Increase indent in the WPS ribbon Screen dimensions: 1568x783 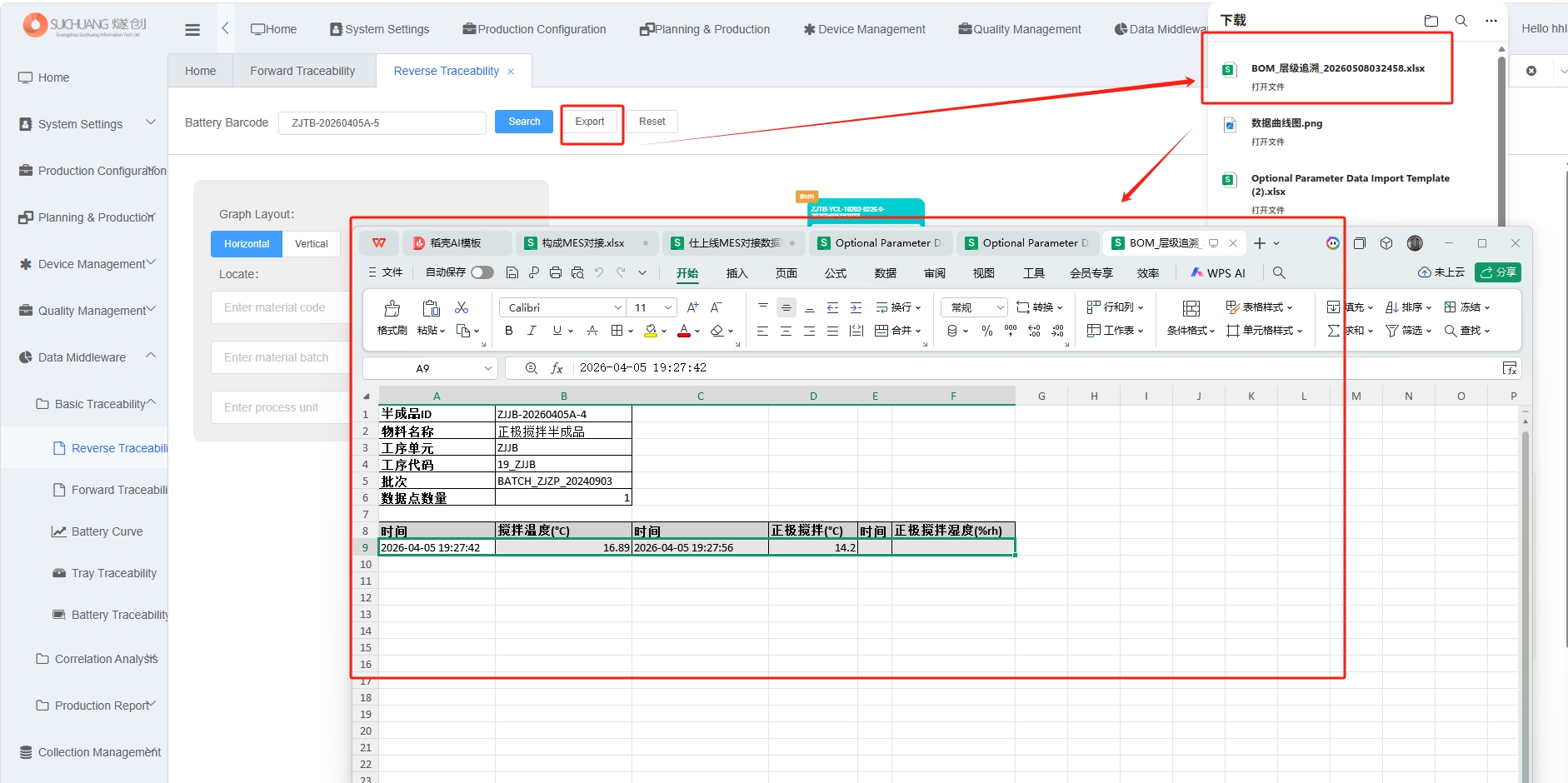point(856,307)
